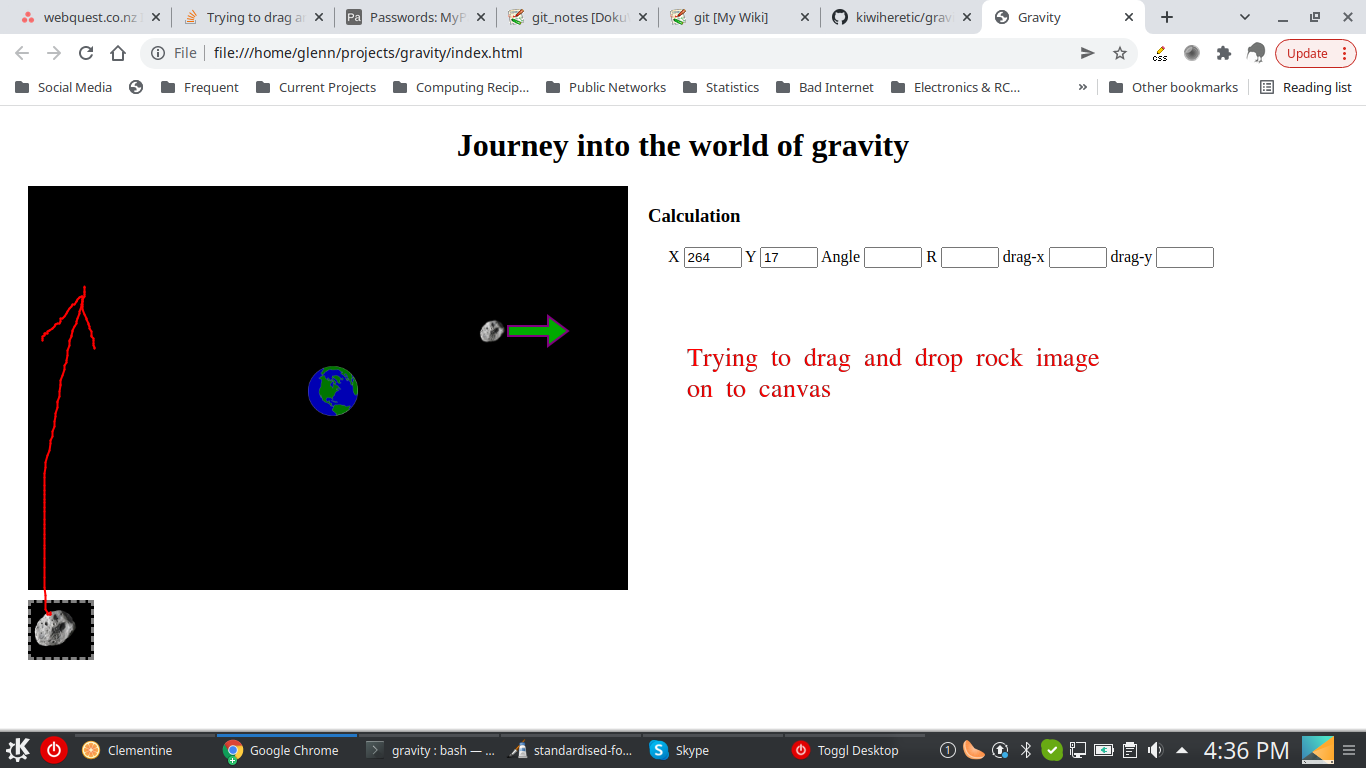
Task: Open KDE application launcher
Action: (x=18, y=750)
